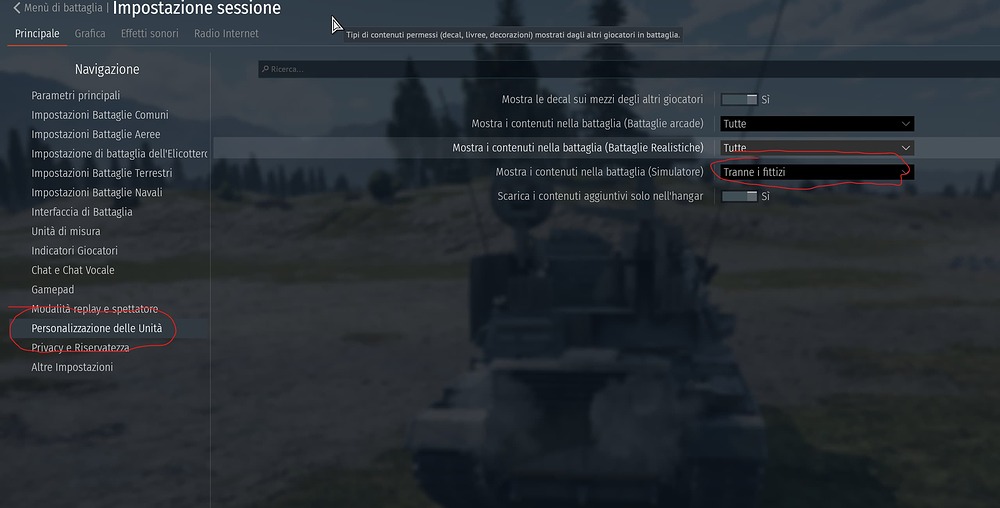Toggle Scarica i contenuti aggiuntivi solo nell'hangar
1000x508 pixels.
[x=739, y=196]
